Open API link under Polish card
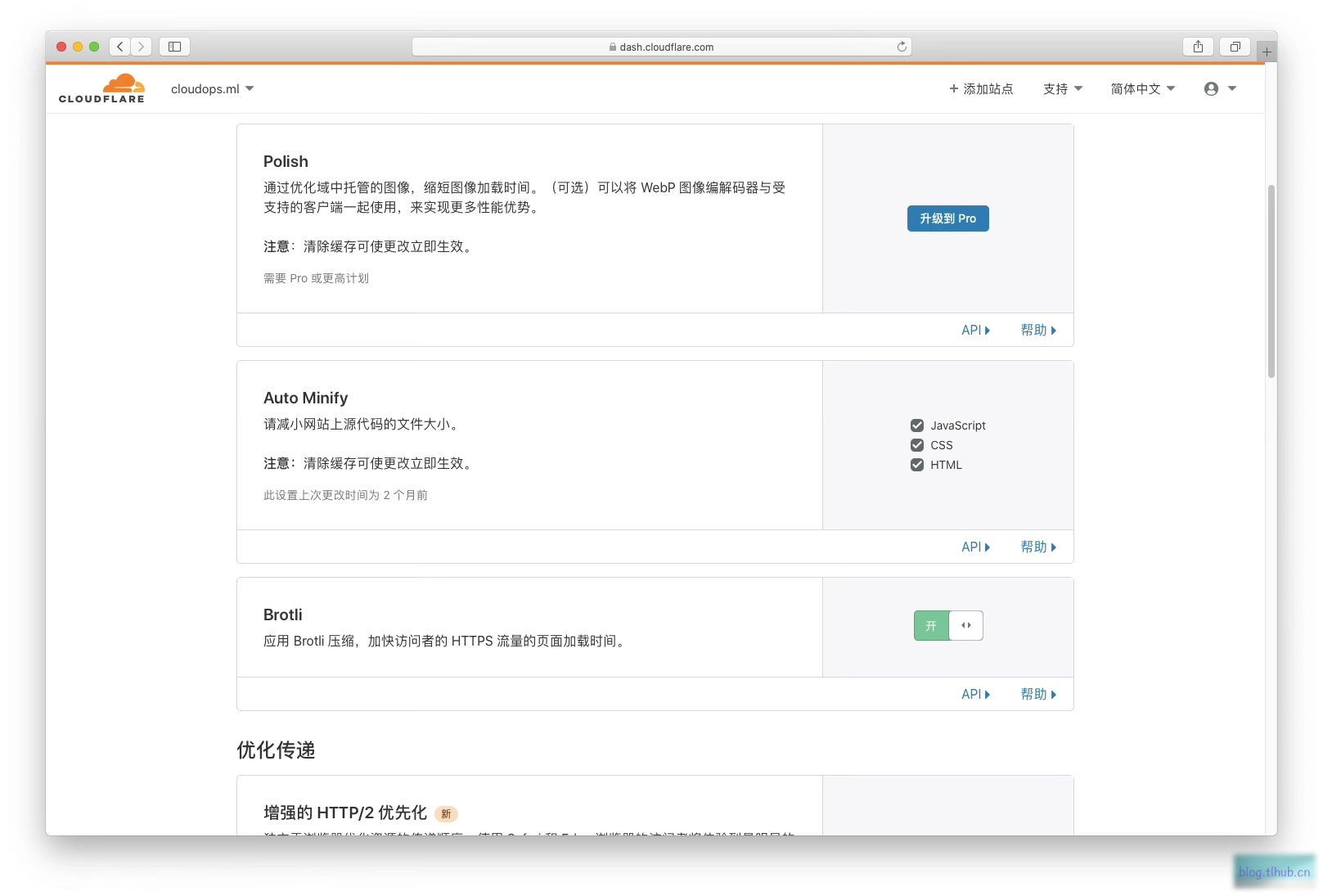Screen dimensions: 1323x896 click(975, 330)
